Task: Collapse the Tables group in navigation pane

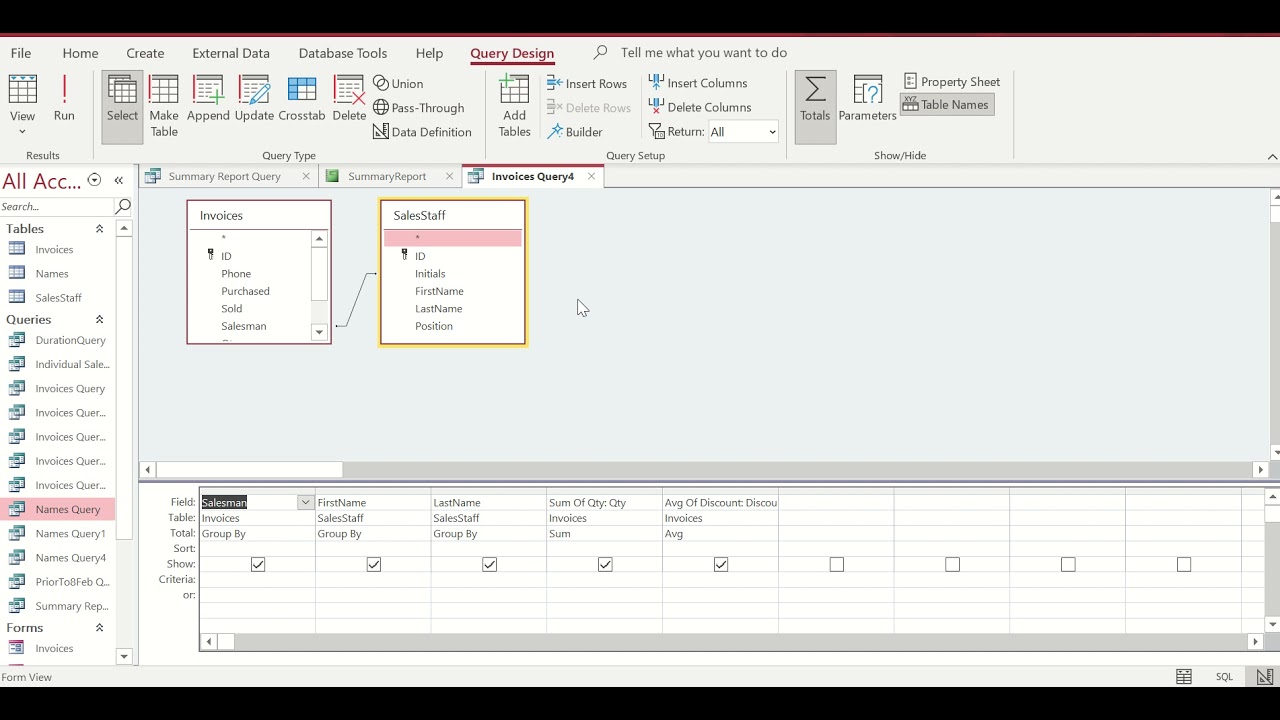Action: [x=99, y=229]
